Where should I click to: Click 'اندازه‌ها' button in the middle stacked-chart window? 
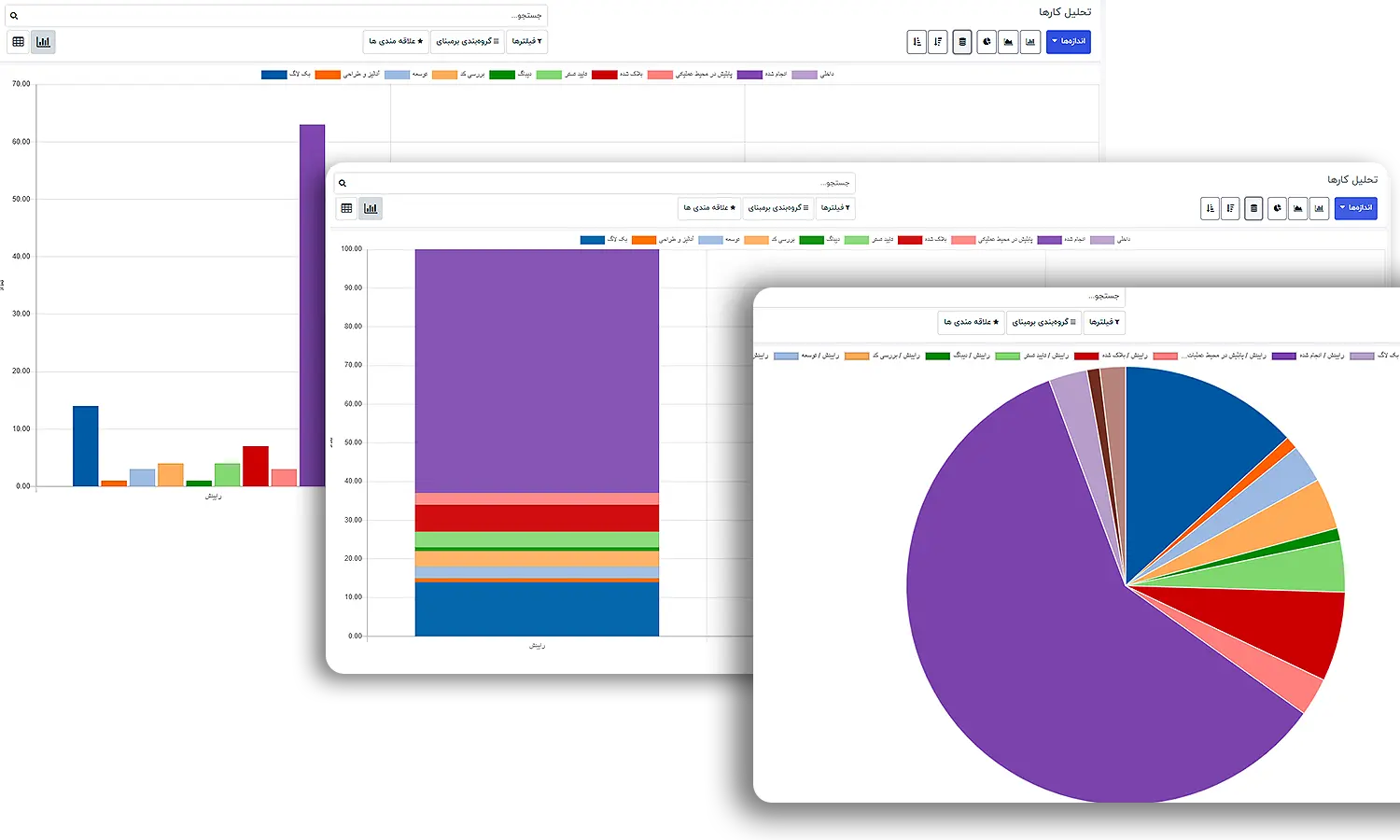tap(1355, 208)
